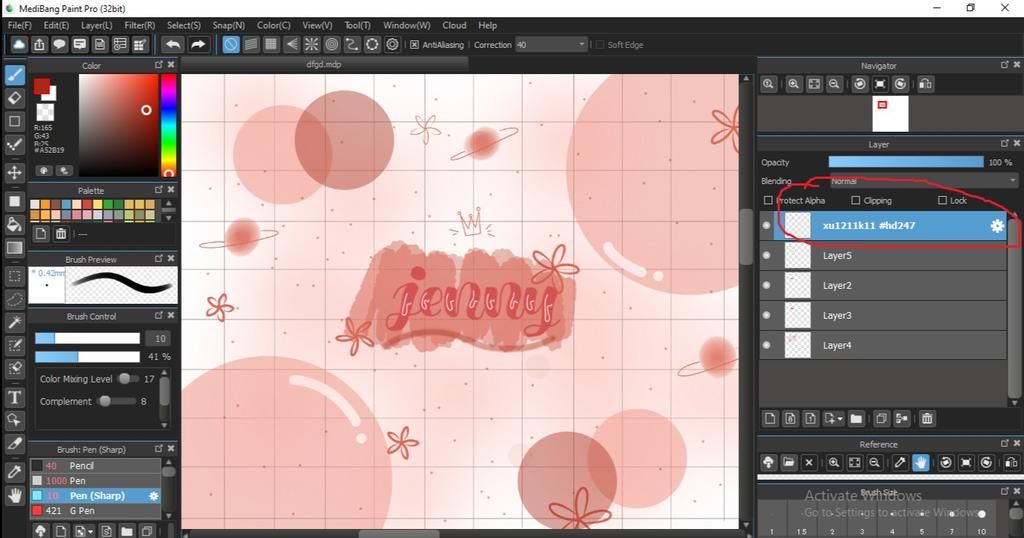Select brush size 10 preset
Viewport: 1024px width, 538px height.
[982, 520]
